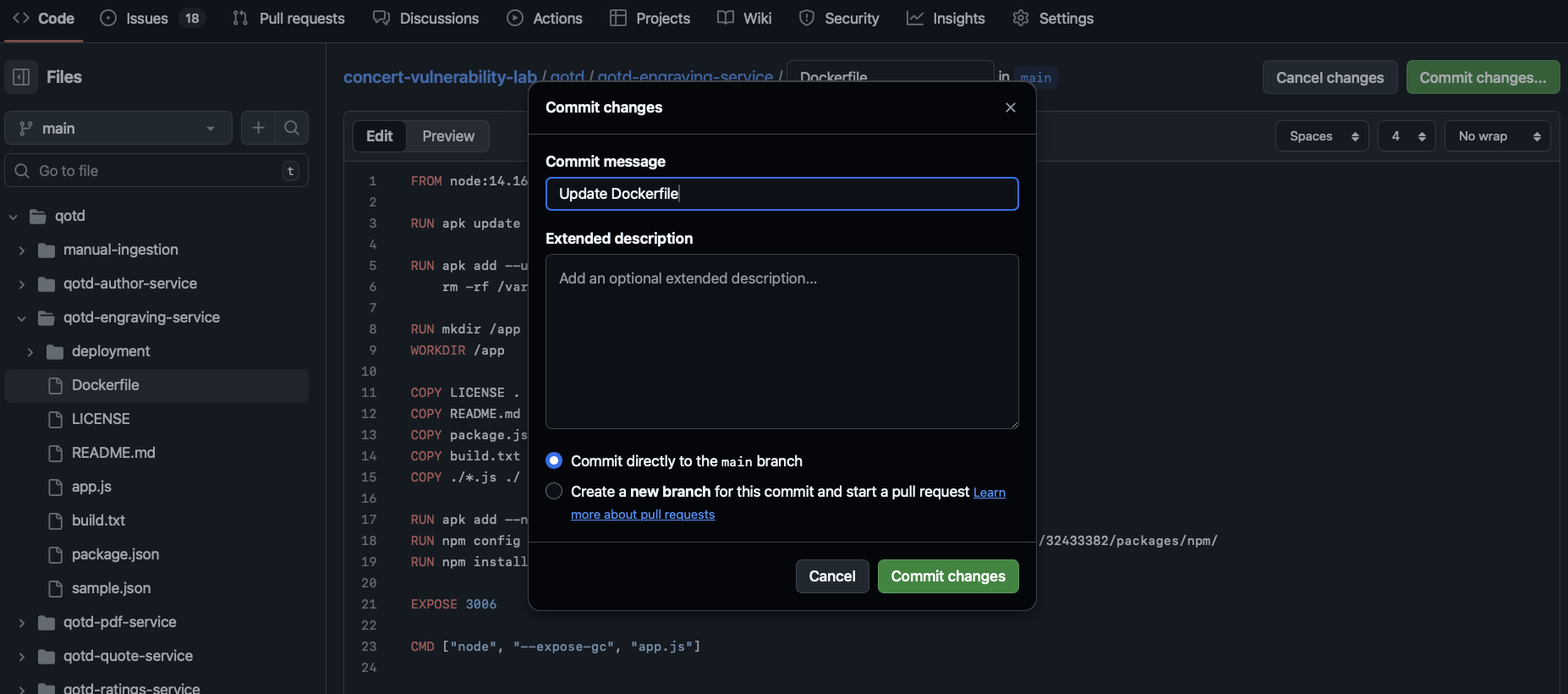Select create a new branch option
The height and width of the screenshot is (694, 1568).
click(554, 491)
